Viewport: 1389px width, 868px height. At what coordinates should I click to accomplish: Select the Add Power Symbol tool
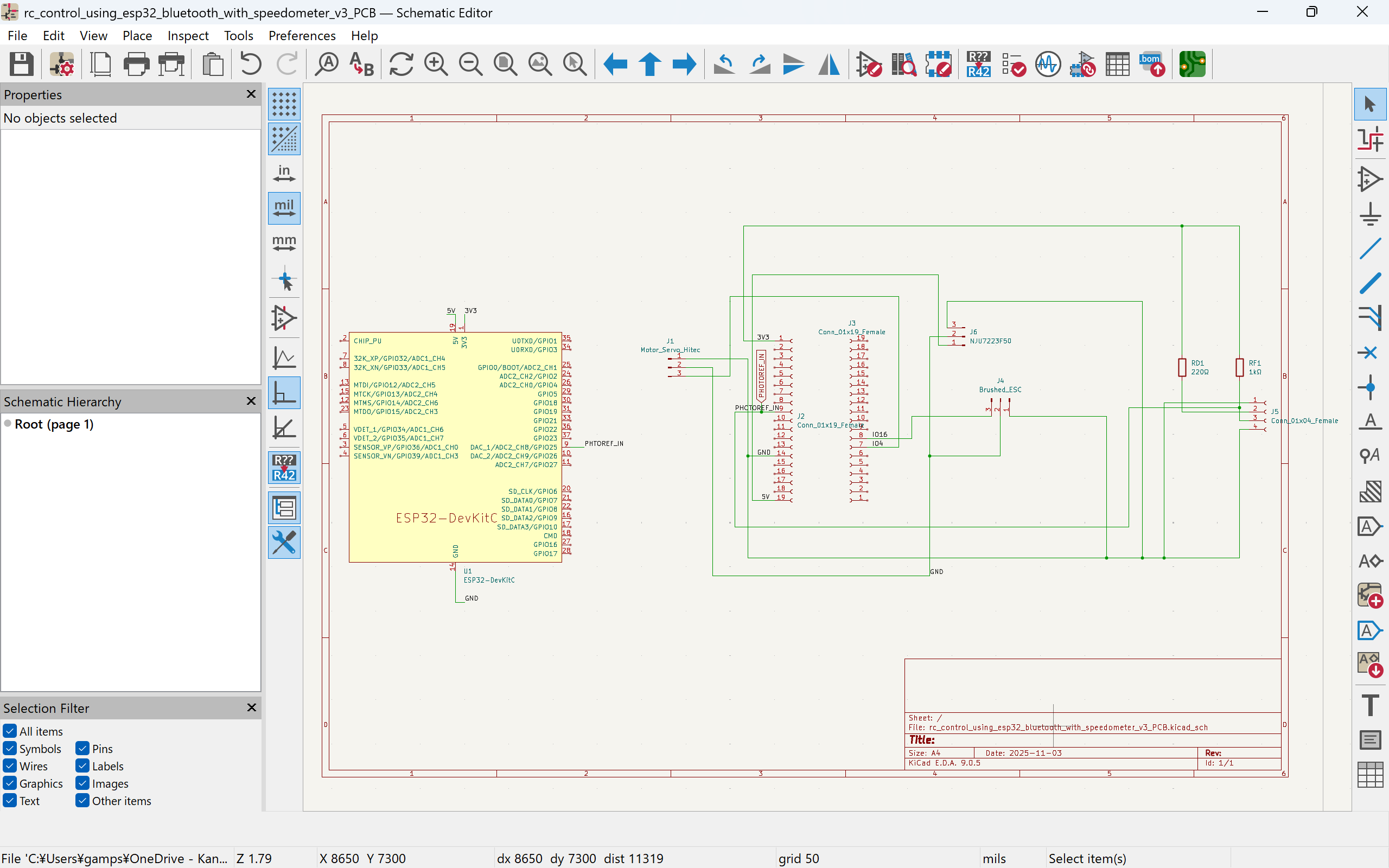pyautogui.click(x=1370, y=214)
